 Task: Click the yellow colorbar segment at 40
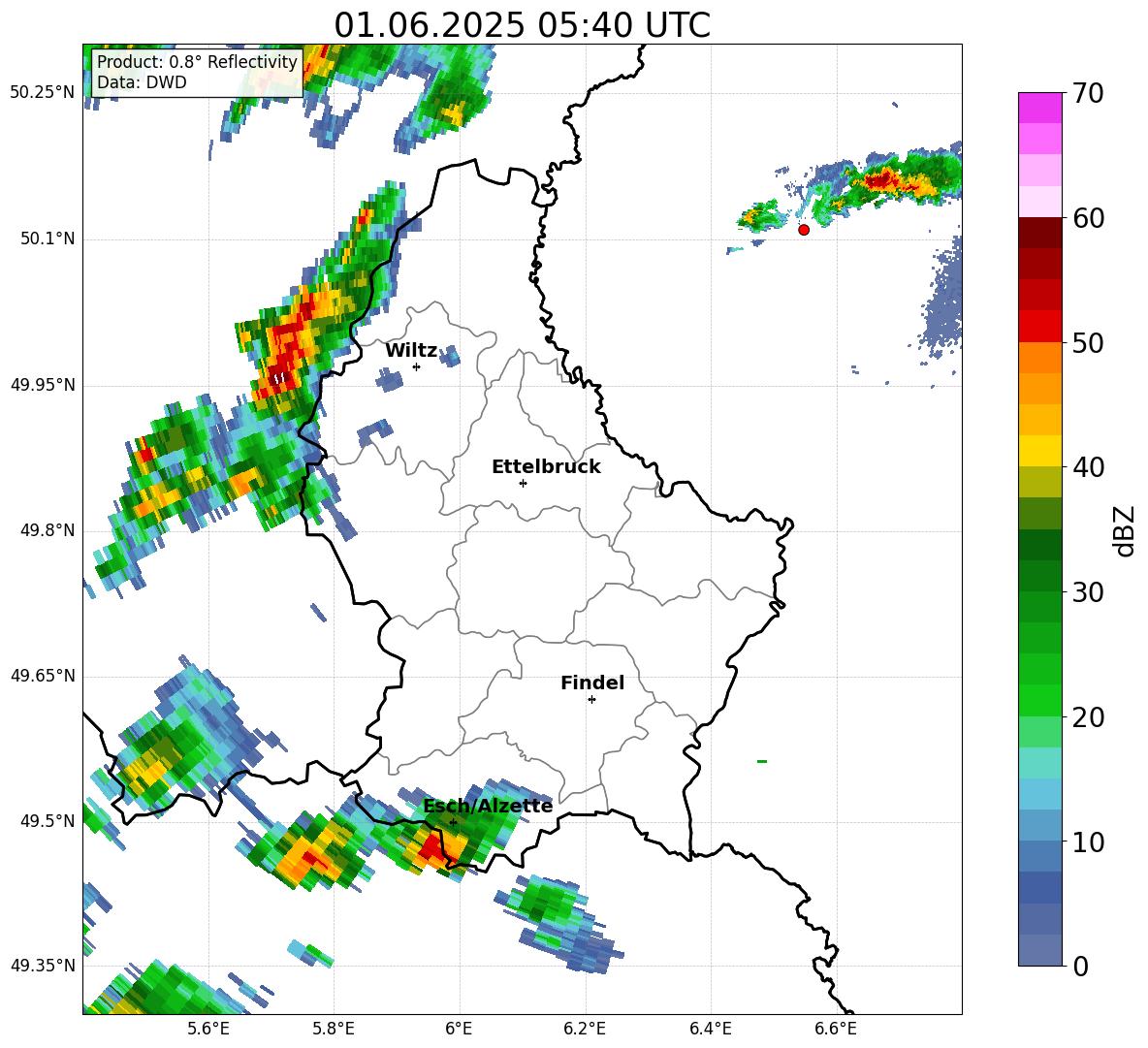(x=1039, y=451)
